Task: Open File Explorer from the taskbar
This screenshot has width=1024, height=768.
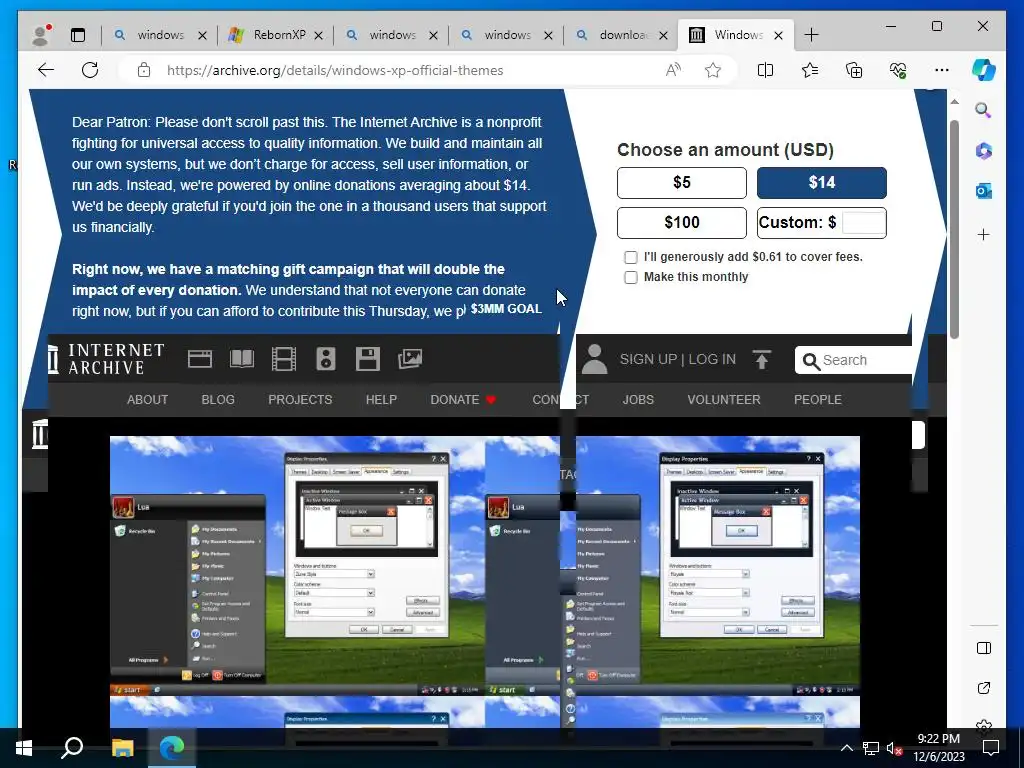Action: (x=122, y=748)
